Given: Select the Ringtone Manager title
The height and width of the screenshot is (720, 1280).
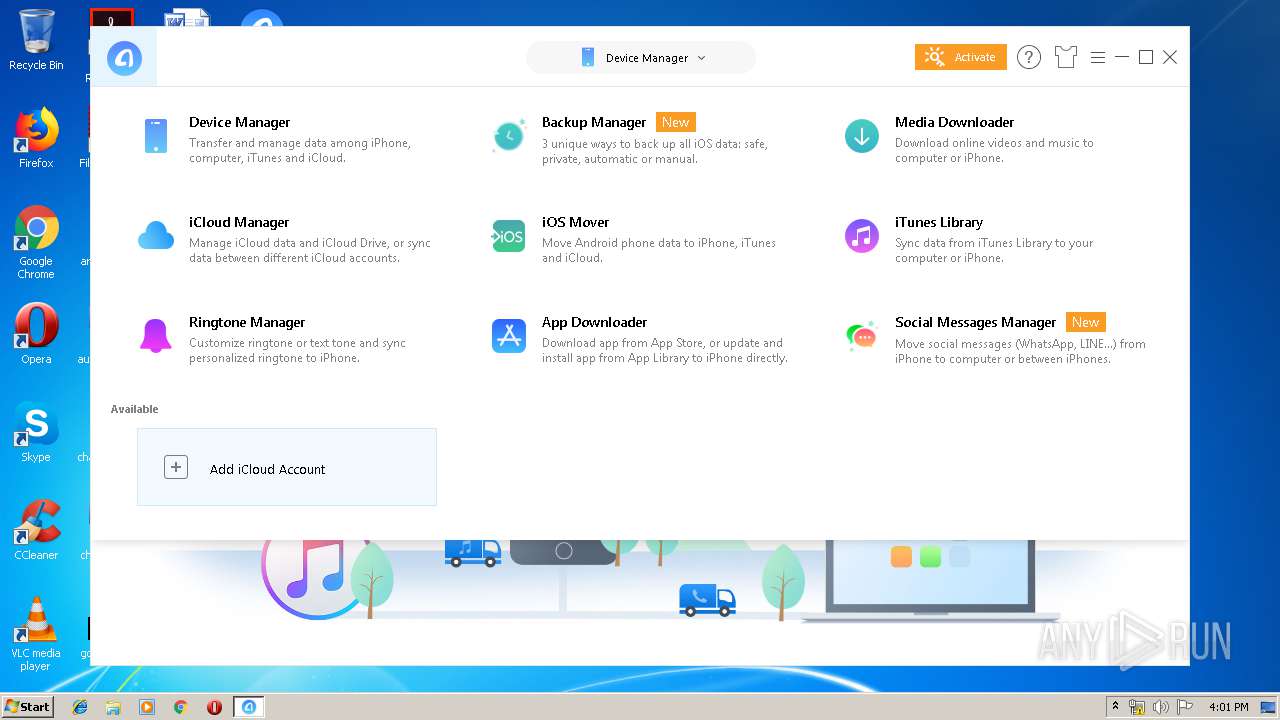Looking at the screenshot, I should (247, 322).
